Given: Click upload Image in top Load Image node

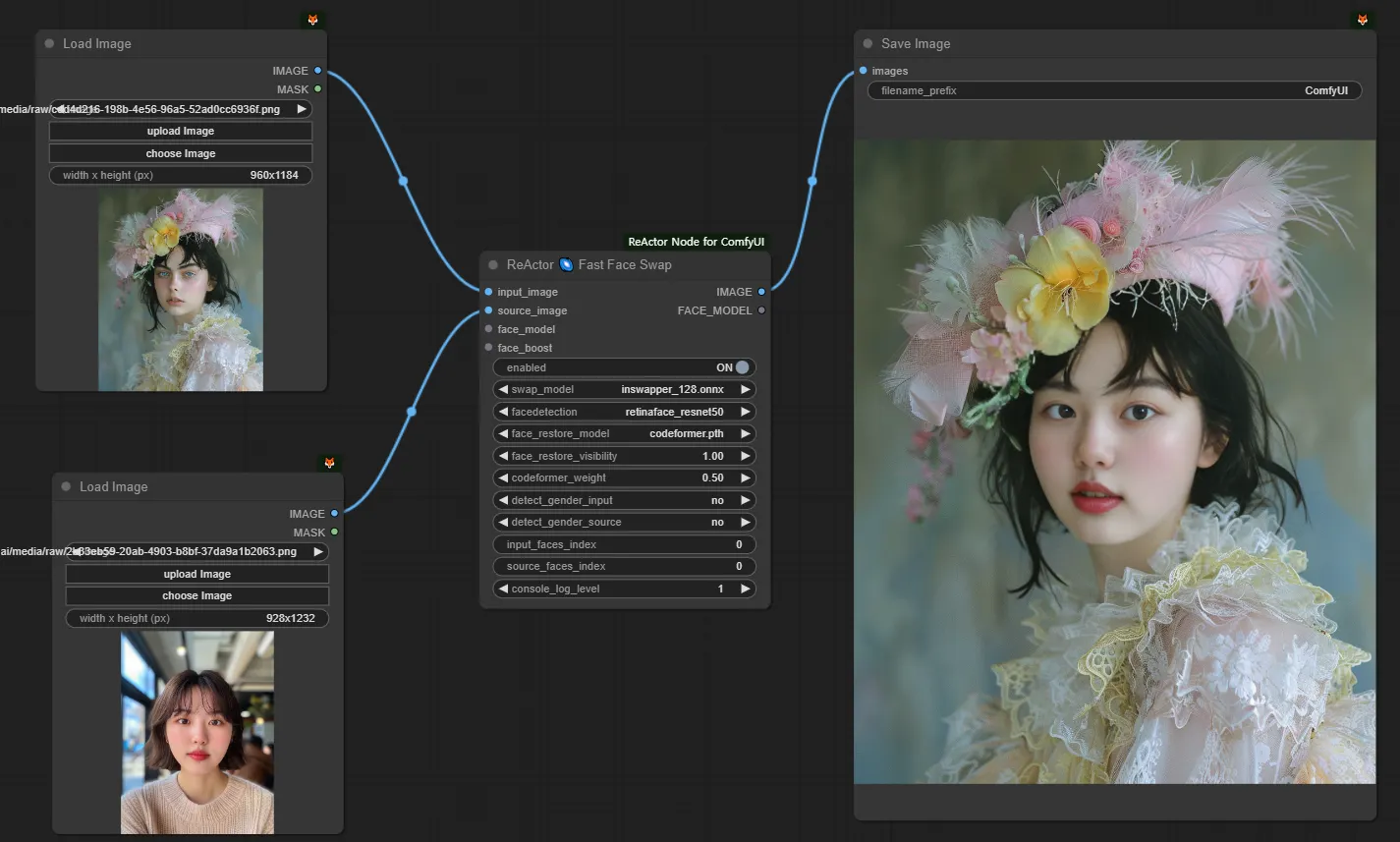Looking at the screenshot, I should 181,131.
